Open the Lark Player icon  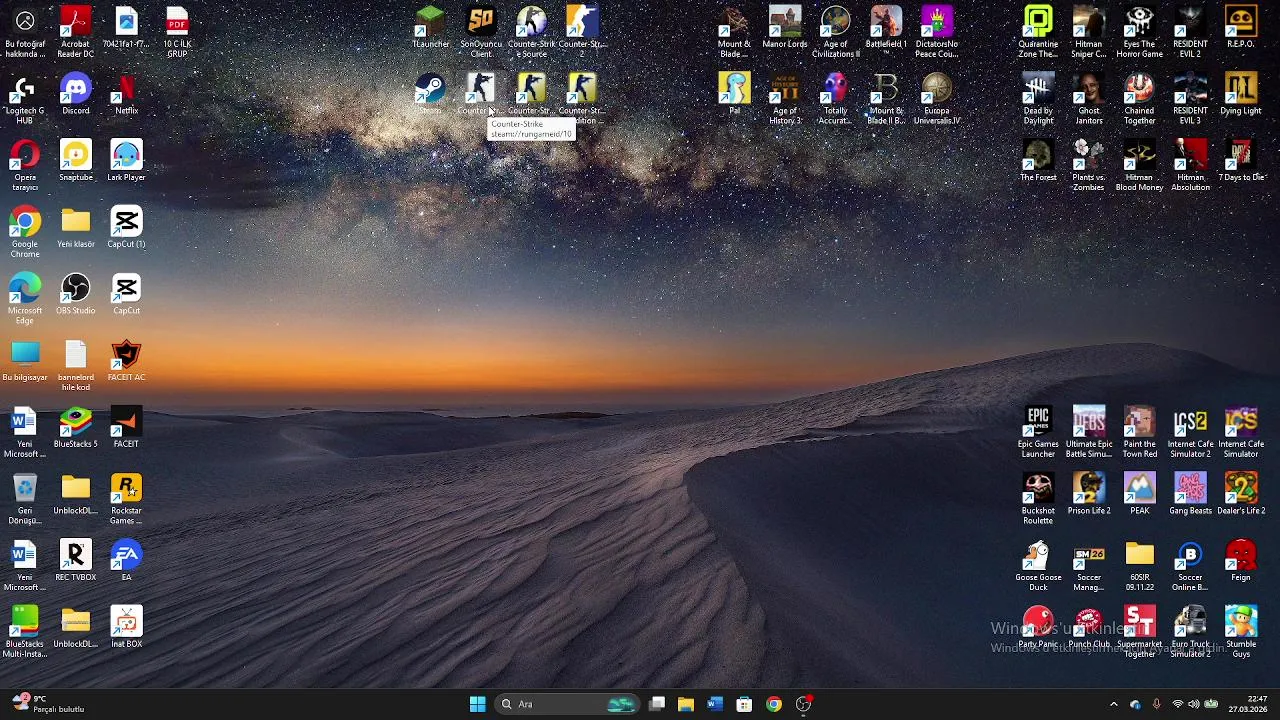tap(126, 161)
